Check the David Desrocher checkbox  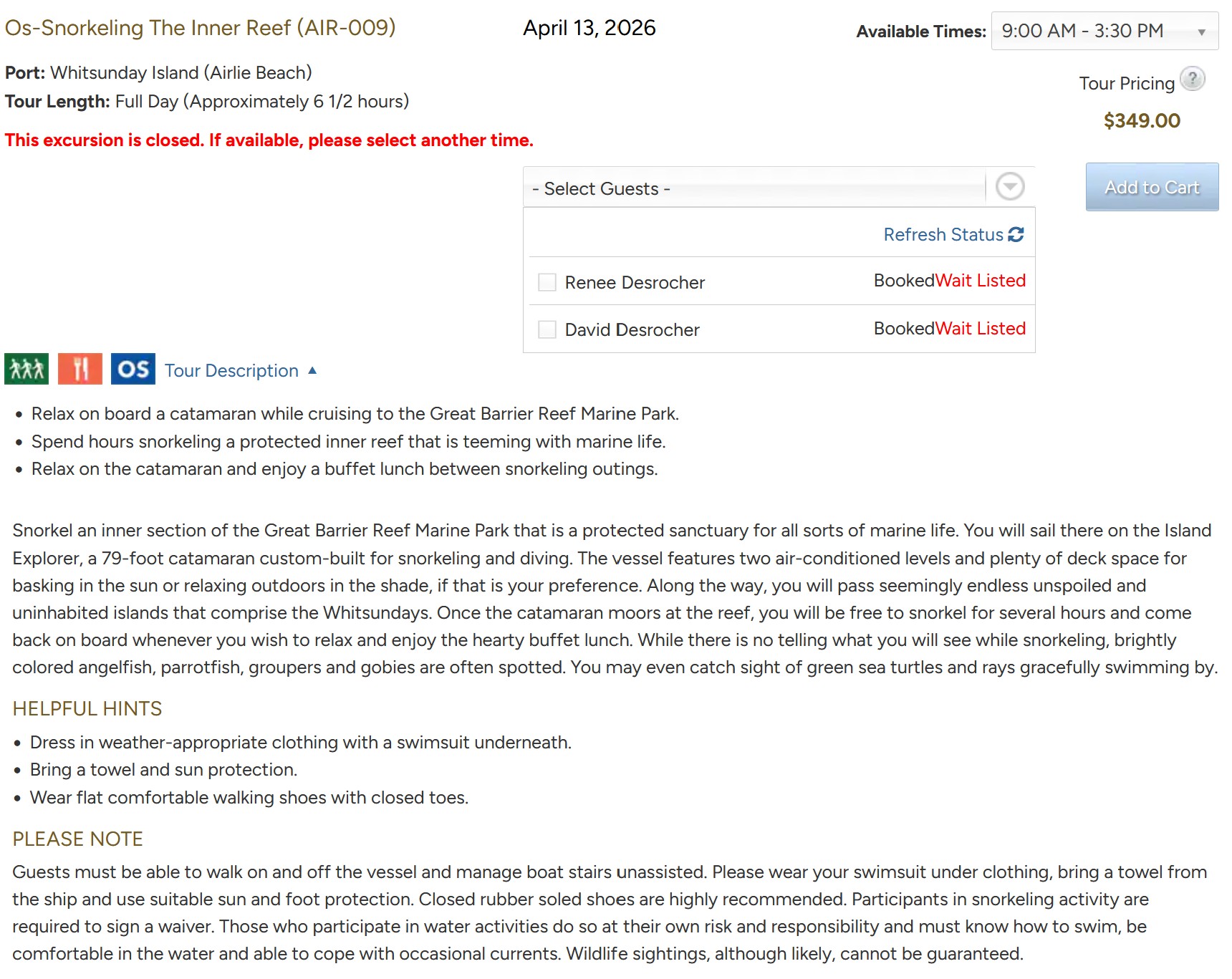coord(547,329)
